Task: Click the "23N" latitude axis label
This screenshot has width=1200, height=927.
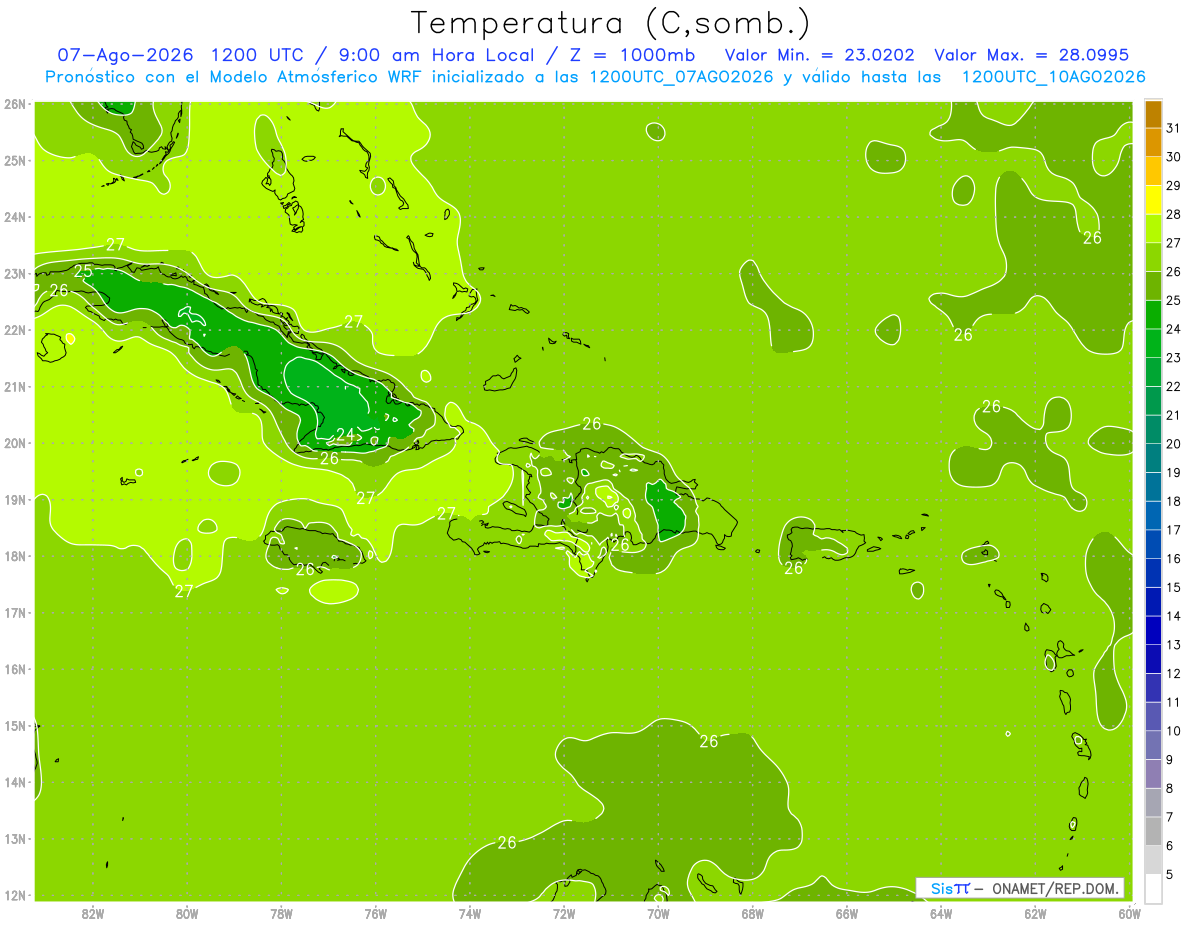Action: [x=15, y=273]
